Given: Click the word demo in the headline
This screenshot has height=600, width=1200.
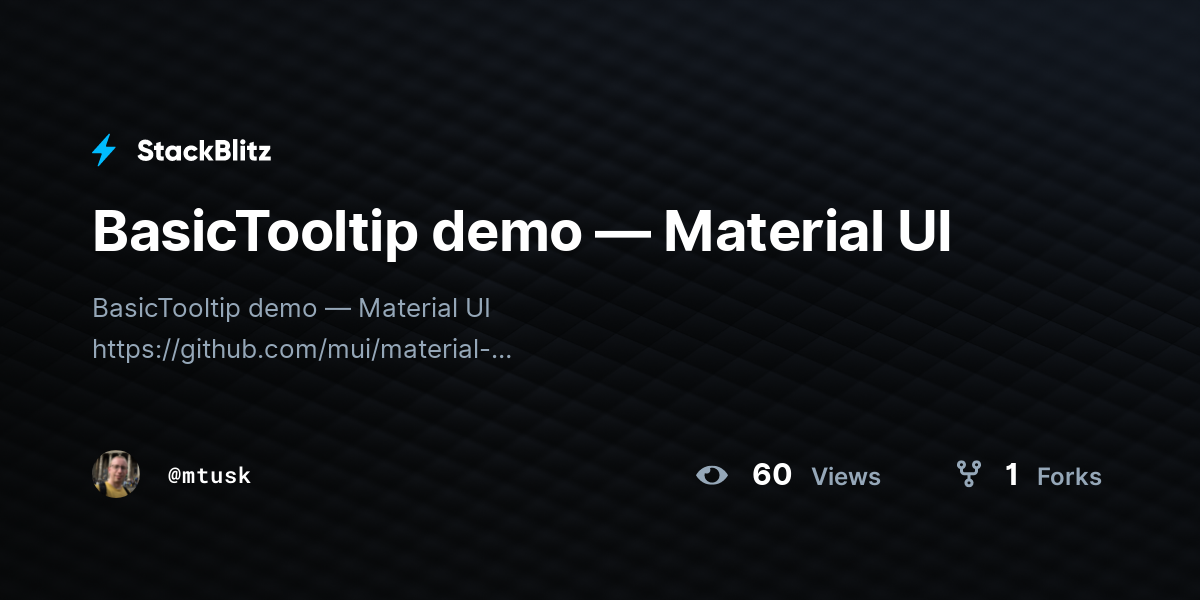Looking at the screenshot, I should pyautogui.click(x=507, y=234).
